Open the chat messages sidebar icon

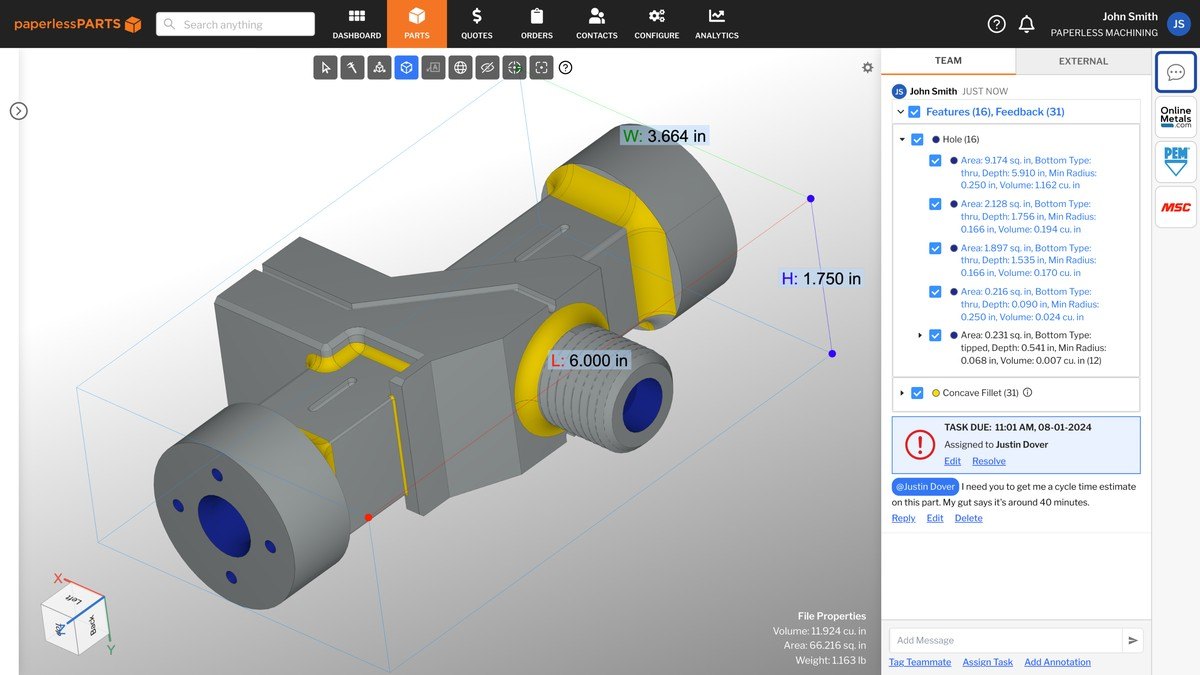click(1176, 72)
